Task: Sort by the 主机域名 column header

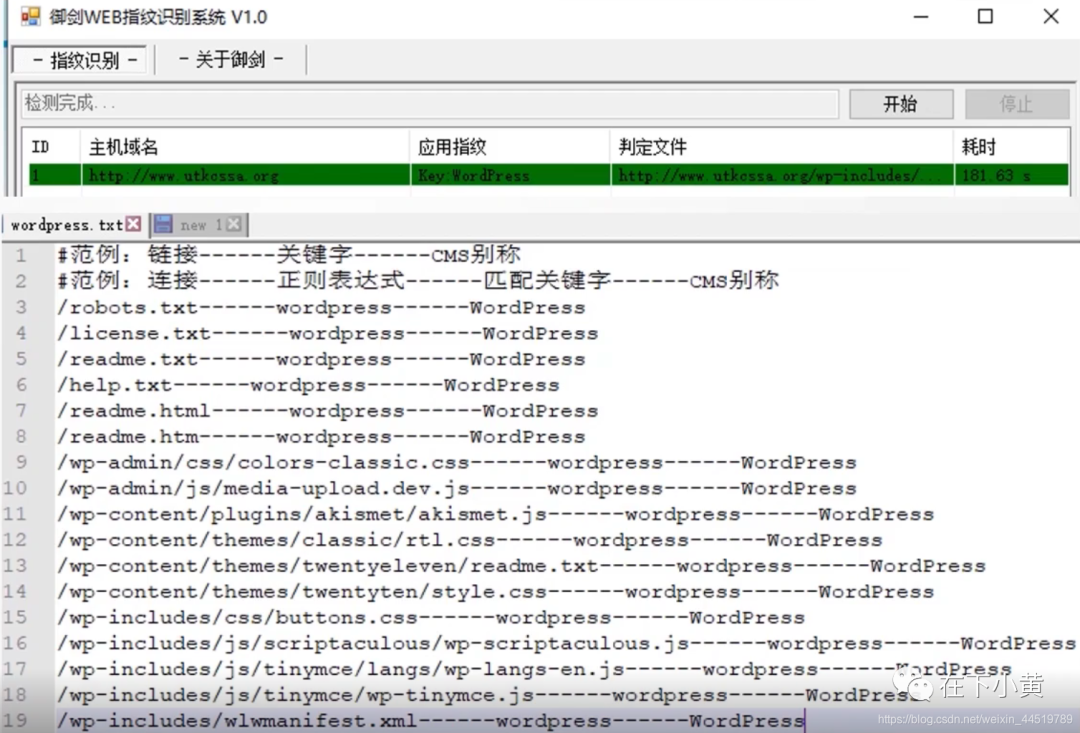Action: pos(246,147)
